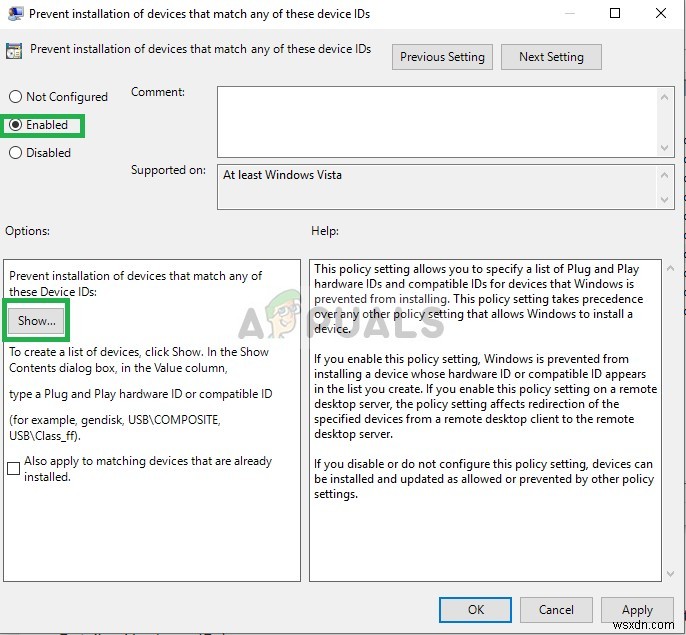Click Supported on box scroll-up arrow
Image resolution: width=686 pixels, height=635 pixels.
pyautogui.click(x=665, y=175)
